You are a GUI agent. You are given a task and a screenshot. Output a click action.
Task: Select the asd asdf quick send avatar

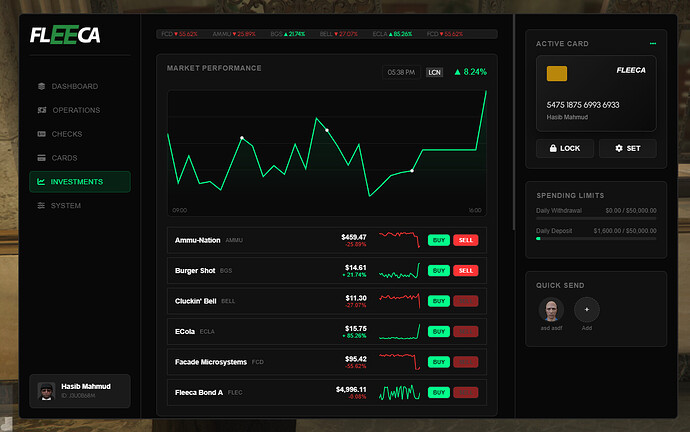pyautogui.click(x=551, y=309)
